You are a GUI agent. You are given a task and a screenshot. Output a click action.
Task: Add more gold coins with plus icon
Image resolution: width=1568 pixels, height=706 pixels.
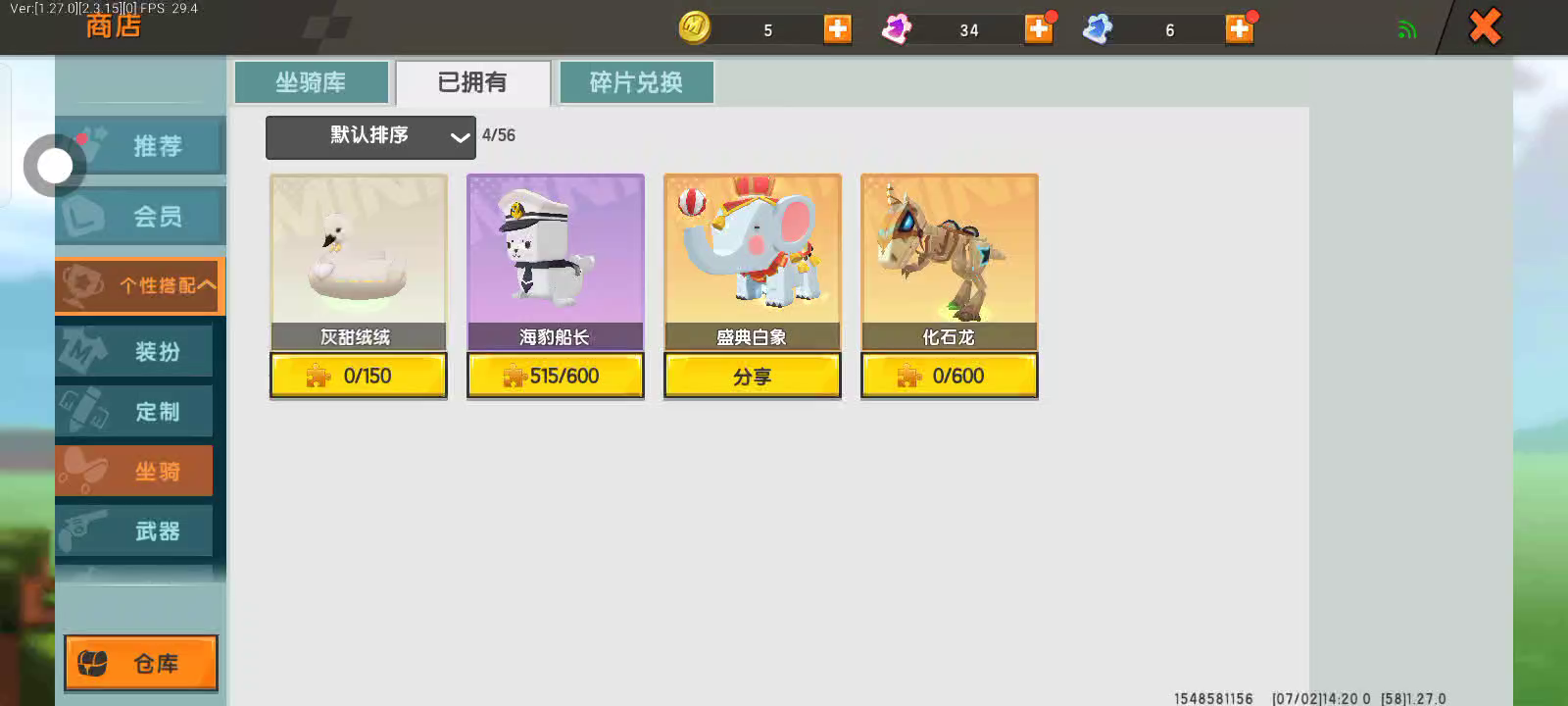coord(837,29)
